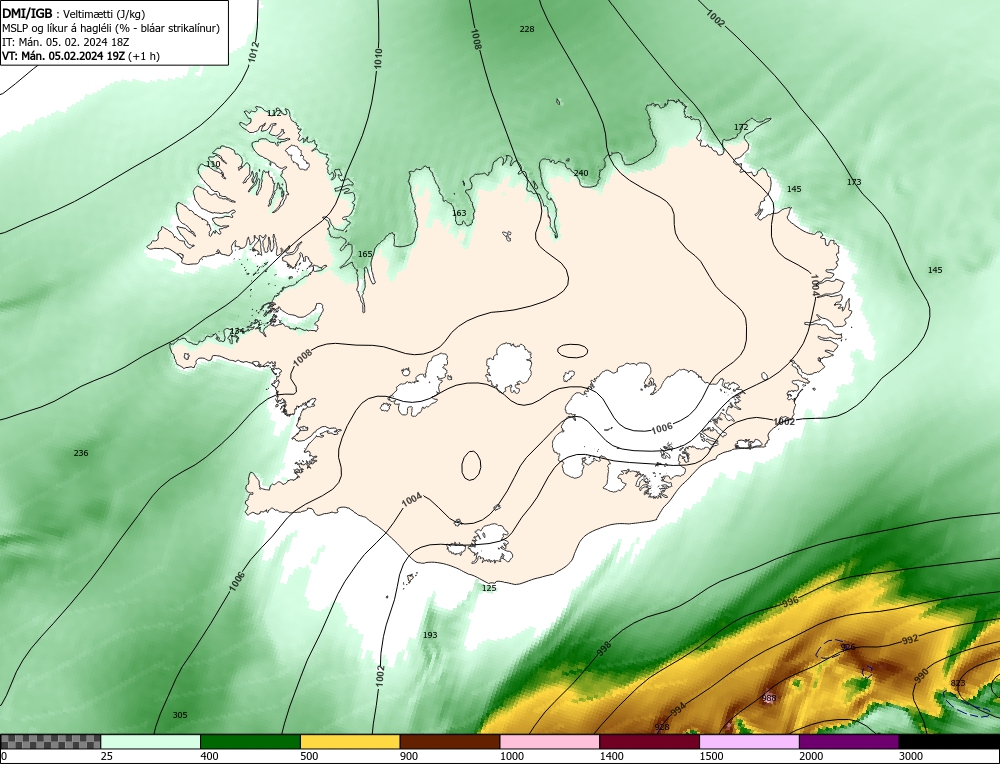Click the isobar label '996'
This screenshot has width=1000, height=764.
pyautogui.click(x=790, y=601)
